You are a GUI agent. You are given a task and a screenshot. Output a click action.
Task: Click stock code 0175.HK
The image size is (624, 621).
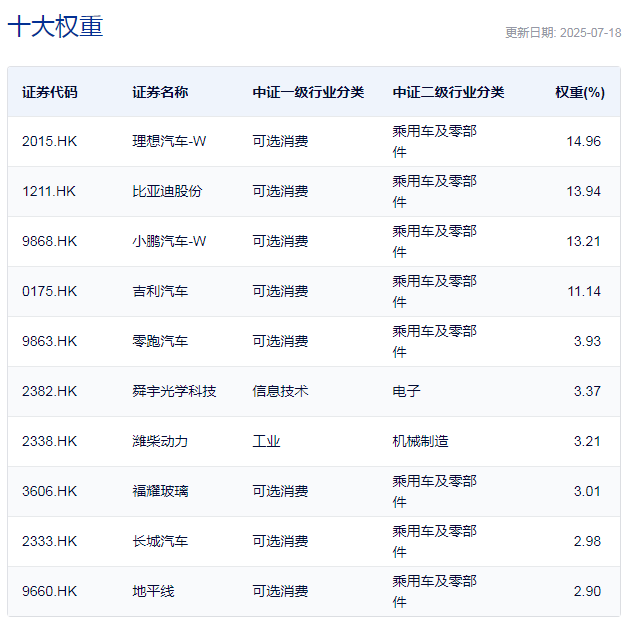pos(49,291)
